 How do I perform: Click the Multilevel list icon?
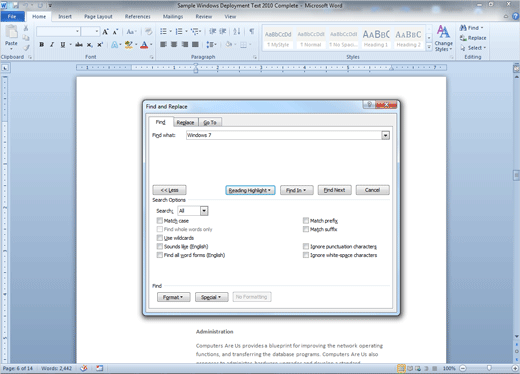195,32
